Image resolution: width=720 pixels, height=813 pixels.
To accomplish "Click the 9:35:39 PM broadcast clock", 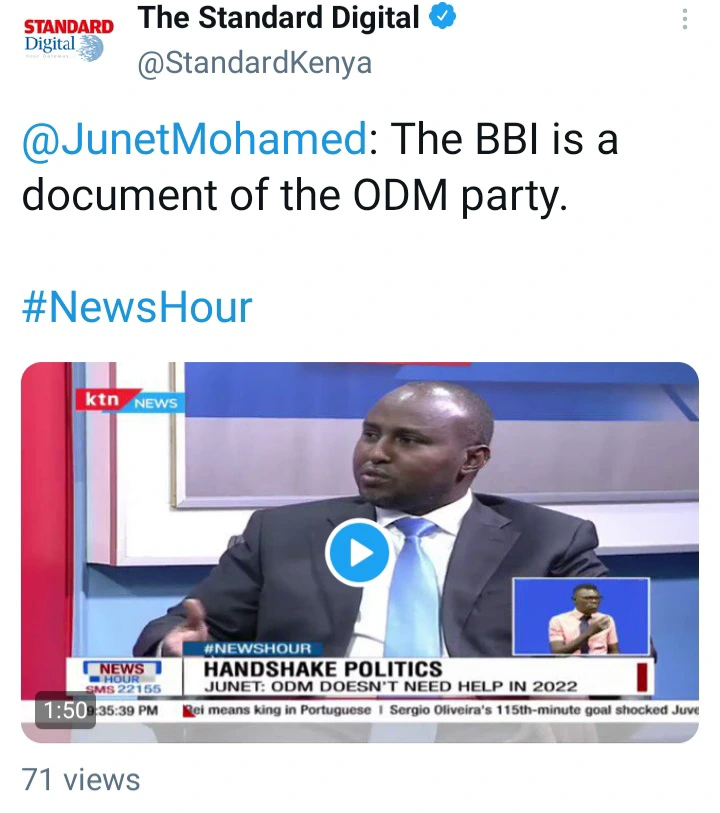I will point(123,710).
